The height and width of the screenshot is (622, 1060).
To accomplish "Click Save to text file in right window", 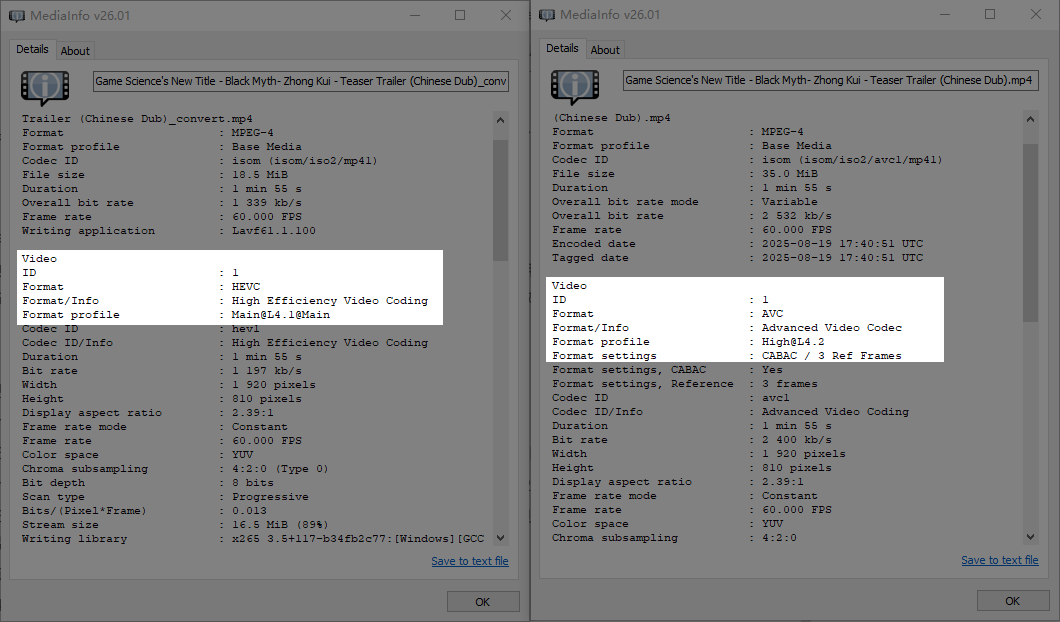I will (1000, 560).
